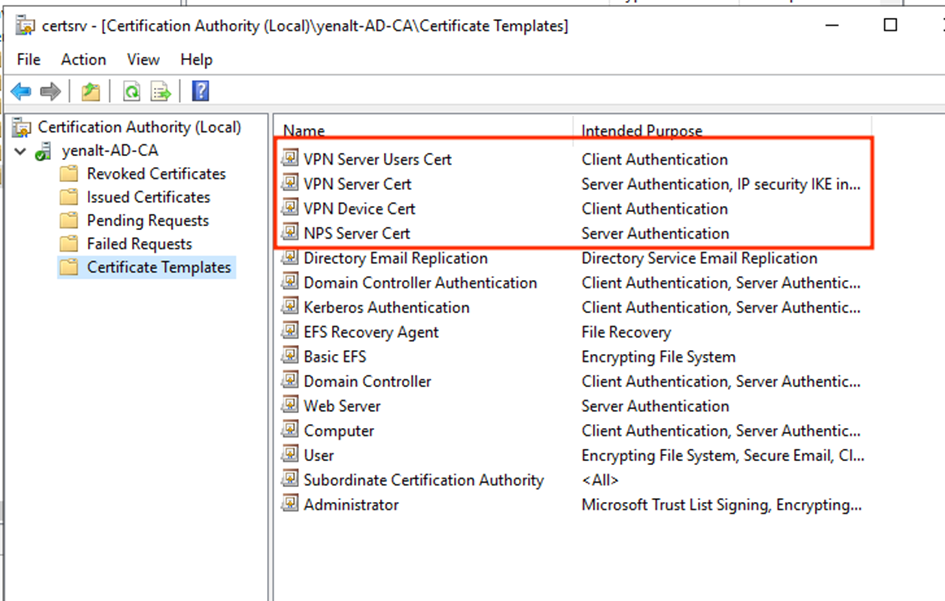Click the Forward arrow toolbar icon
The width and height of the screenshot is (945, 601).
[50, 92]
